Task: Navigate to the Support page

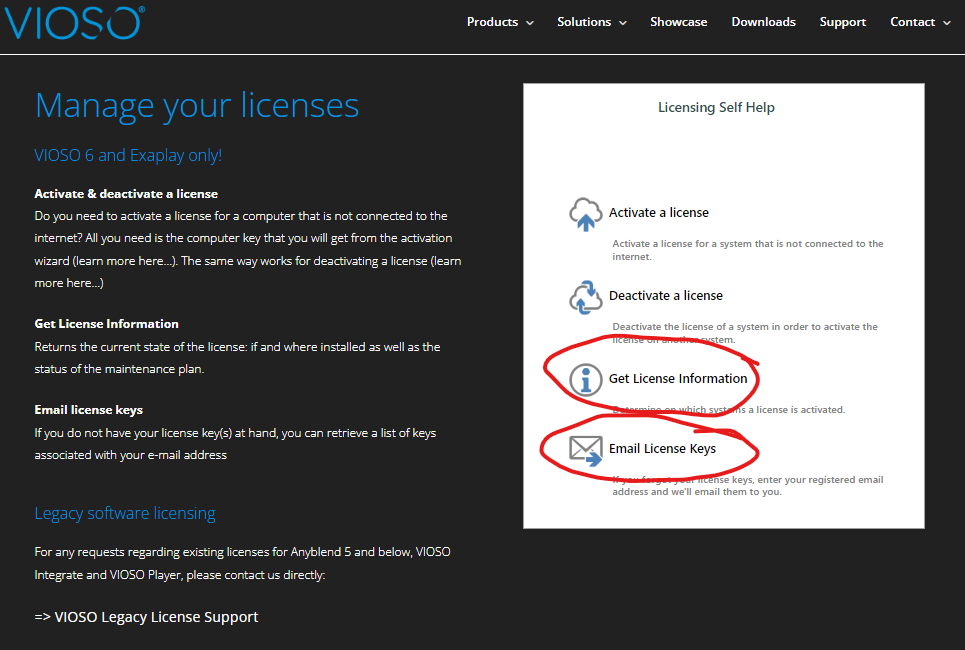Action: click(x=843, y=22)
